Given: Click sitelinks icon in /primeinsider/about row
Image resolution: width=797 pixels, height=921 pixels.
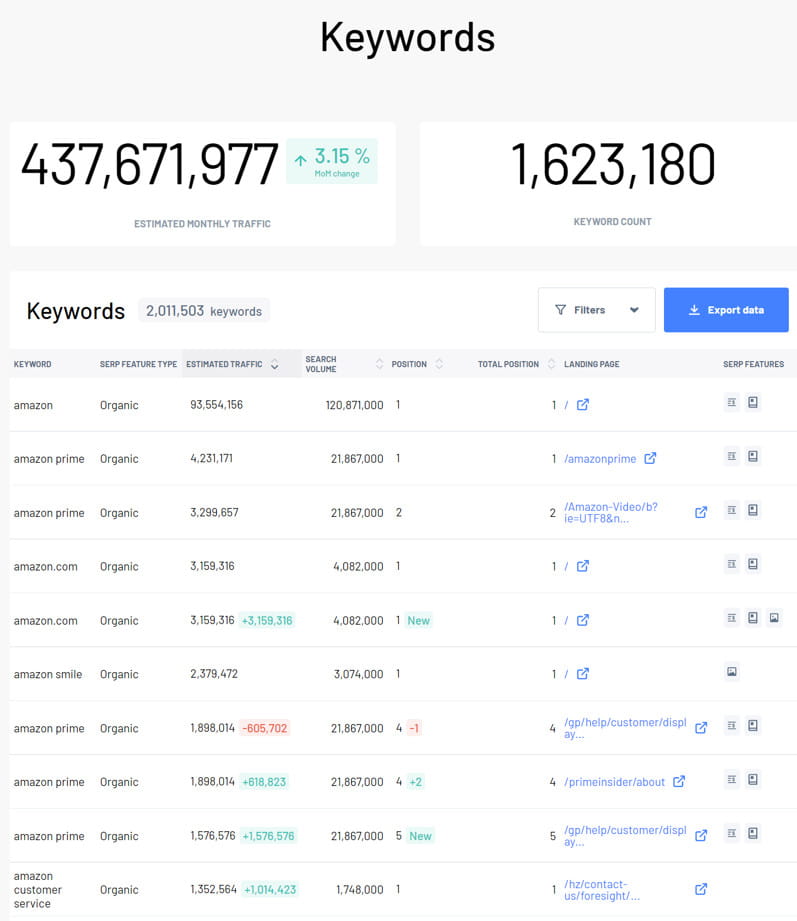Looking at the screenshot, I should (x=732, y=779).
